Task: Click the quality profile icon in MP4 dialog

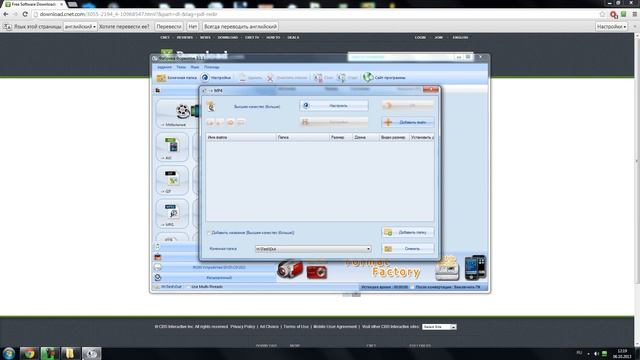Action: tap(211, 107)
